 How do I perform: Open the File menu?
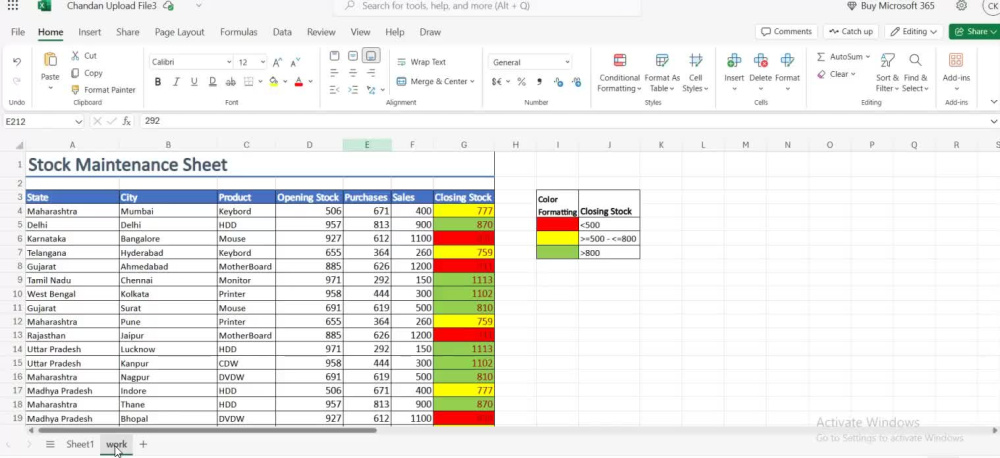click(x=18, y=32)
